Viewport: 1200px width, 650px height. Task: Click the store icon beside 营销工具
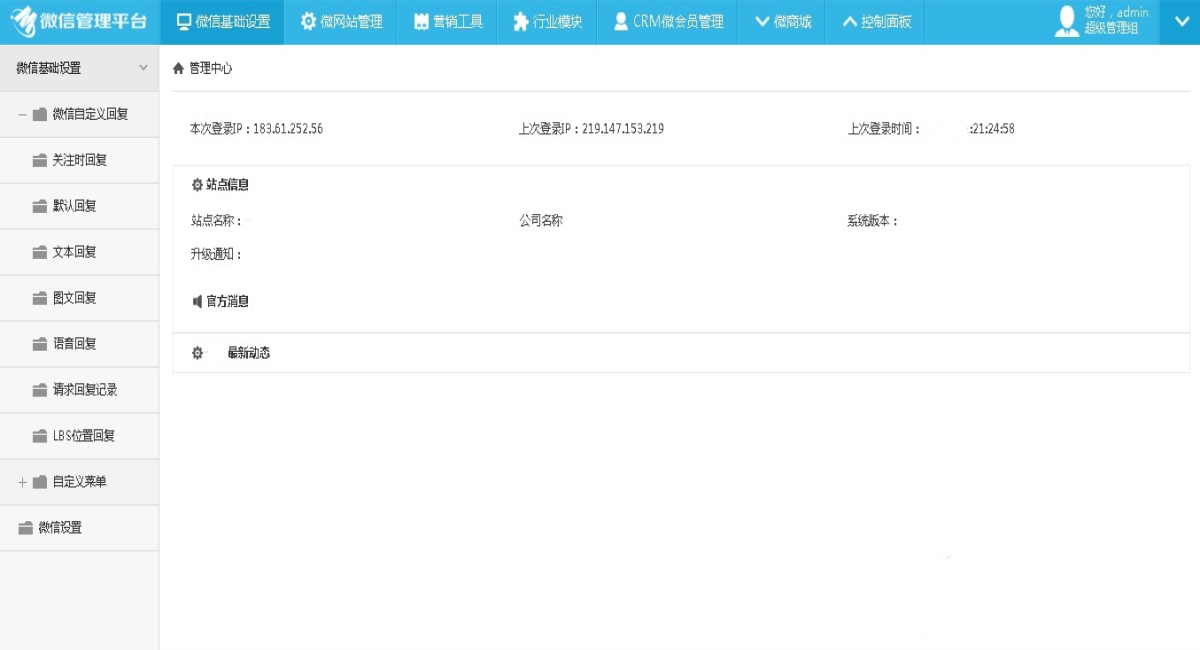(421, 21)
